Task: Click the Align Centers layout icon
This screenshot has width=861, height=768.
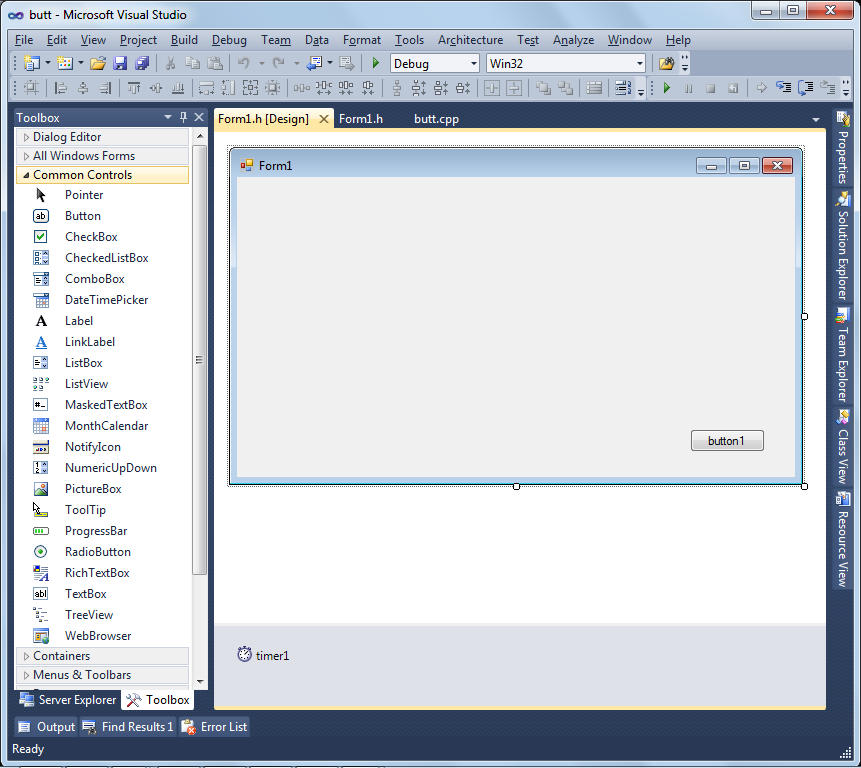Action: click(x=83, y=88)
